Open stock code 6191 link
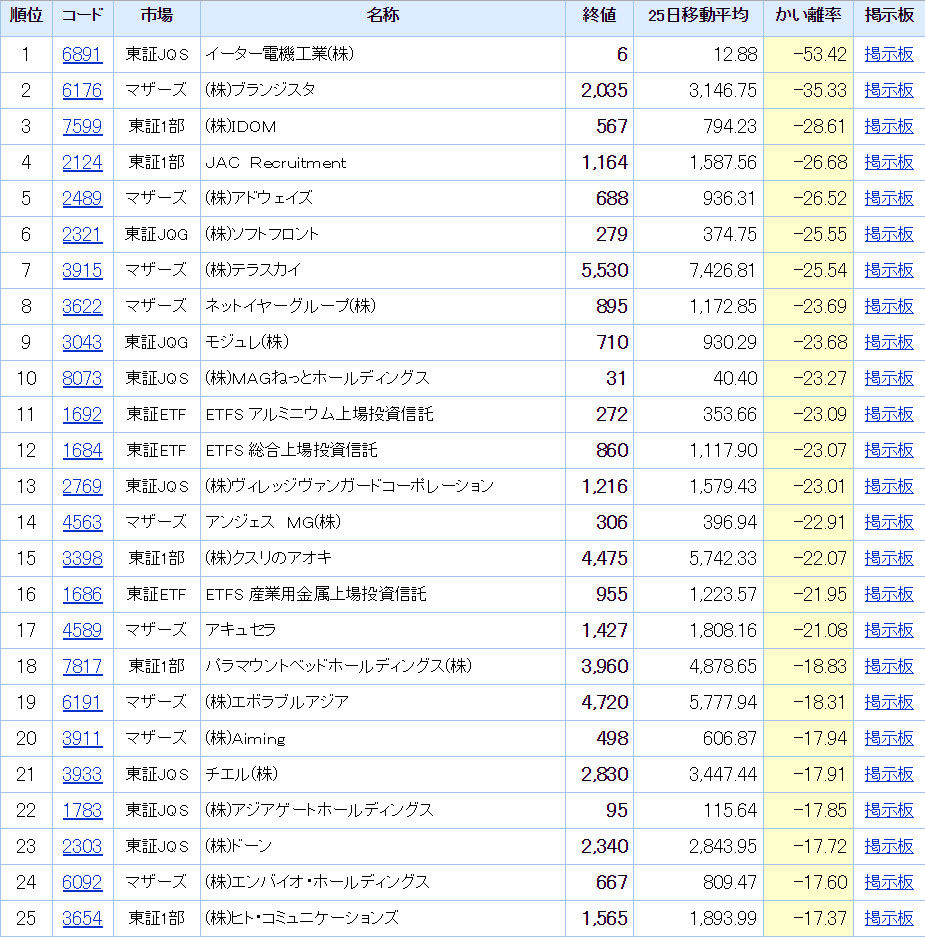This screenshot has width=925, height=937. click(82, 702)
